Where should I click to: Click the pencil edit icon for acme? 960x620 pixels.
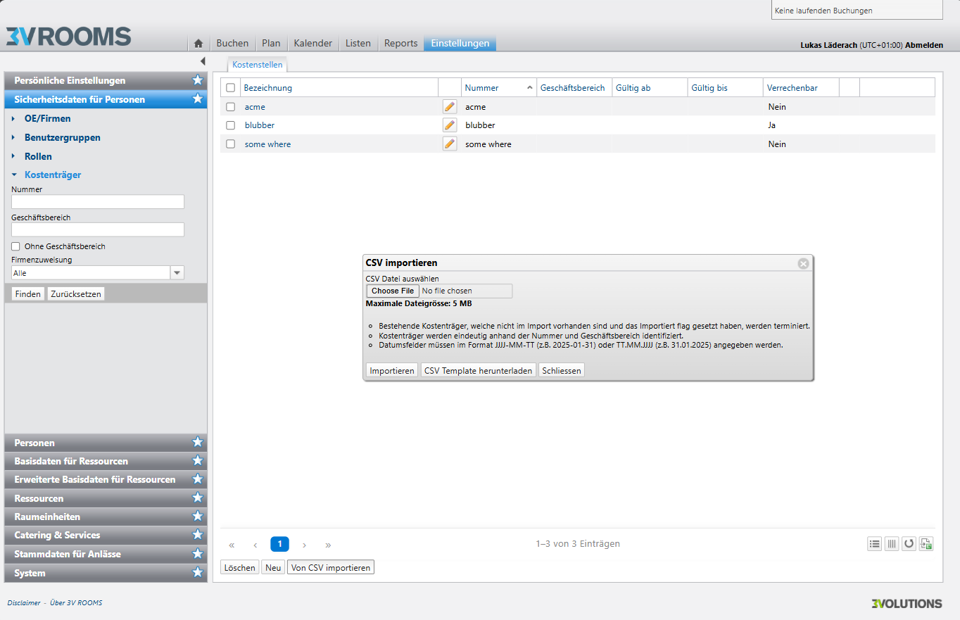(449, 107)
